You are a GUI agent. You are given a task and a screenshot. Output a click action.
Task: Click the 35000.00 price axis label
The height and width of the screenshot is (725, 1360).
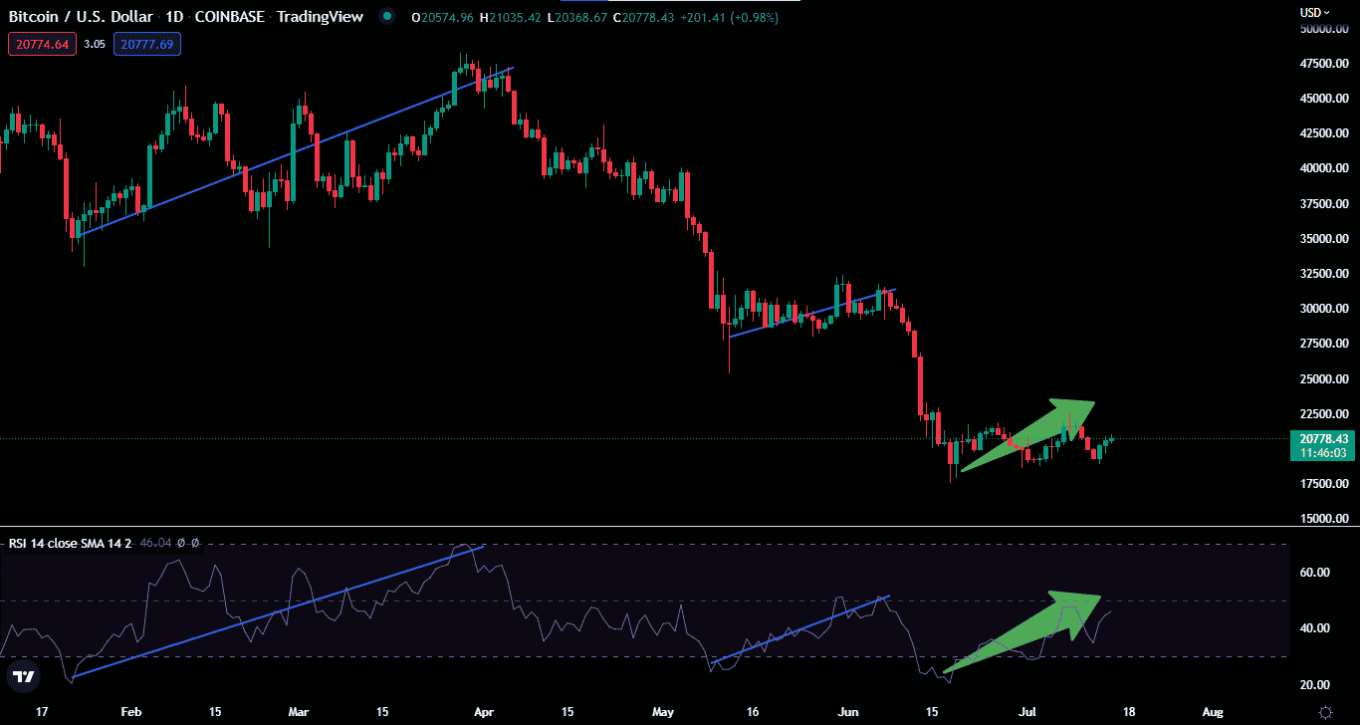(x=1324, y=239)
